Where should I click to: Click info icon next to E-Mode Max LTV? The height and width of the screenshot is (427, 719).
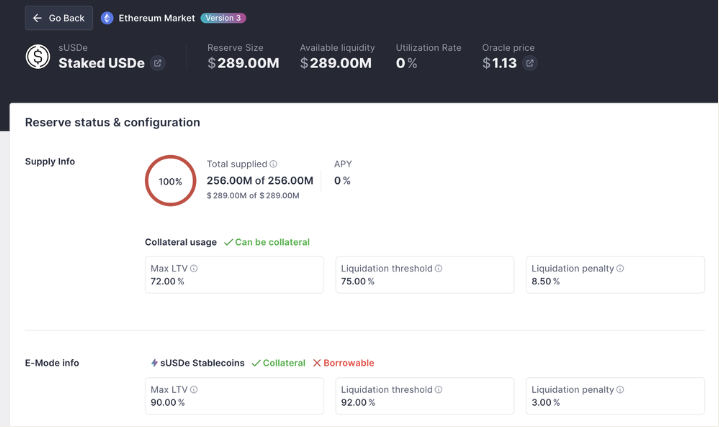pos(194,389)
